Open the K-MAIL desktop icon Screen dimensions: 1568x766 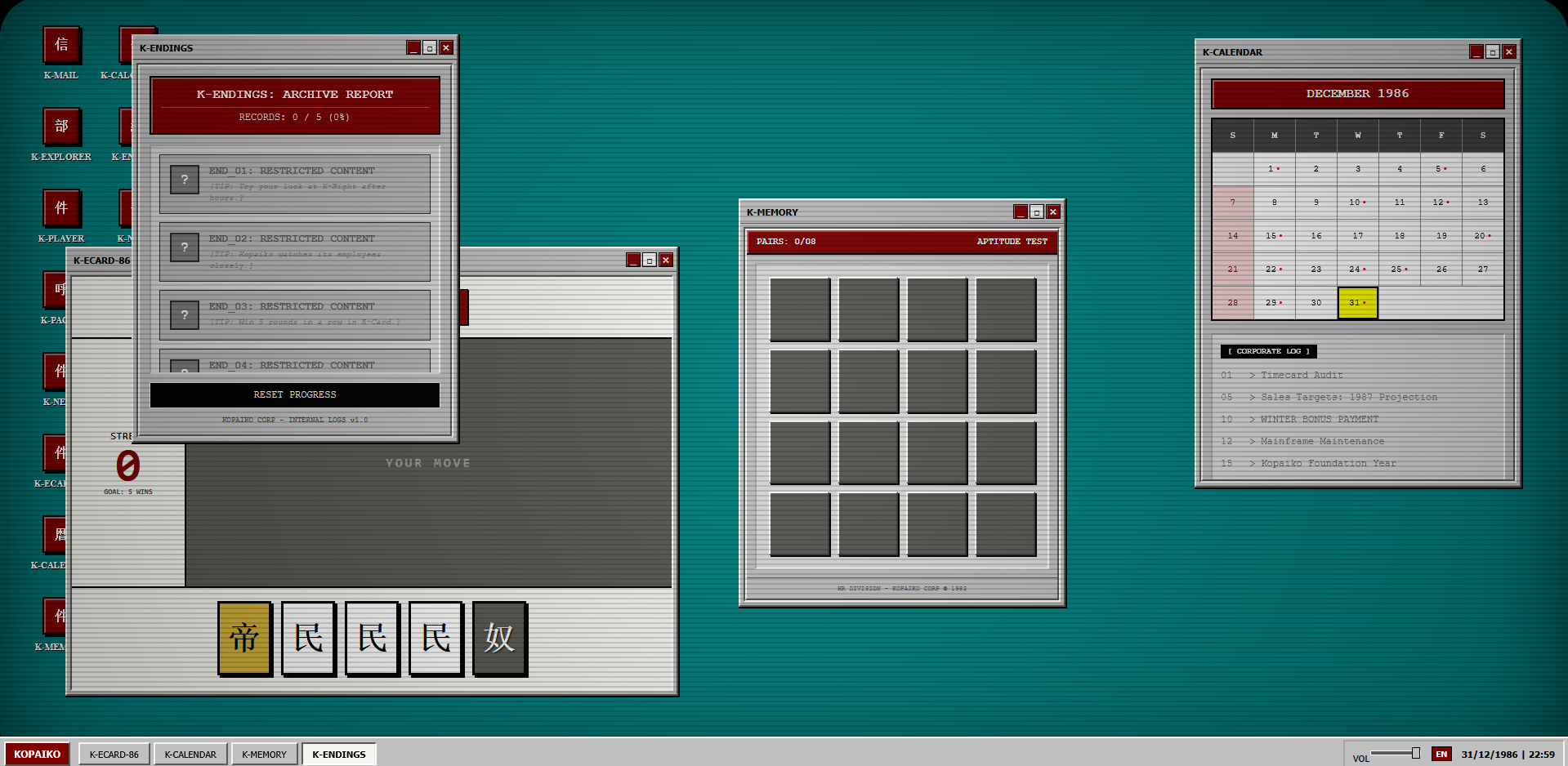61,45
